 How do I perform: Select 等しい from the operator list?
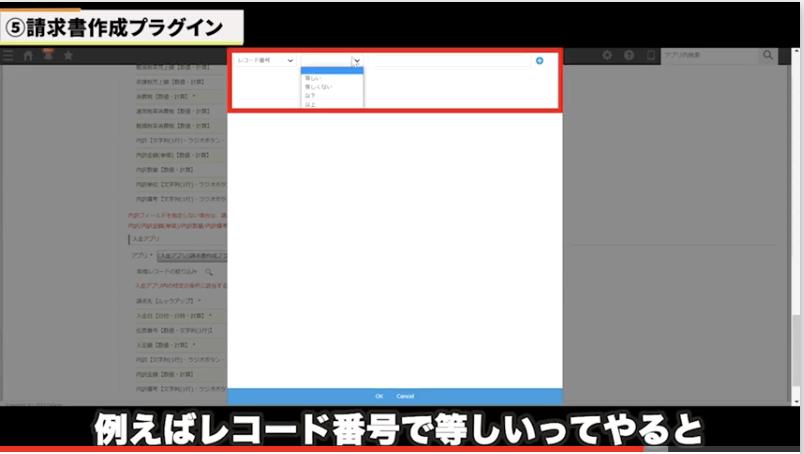[x=312, y=78]
